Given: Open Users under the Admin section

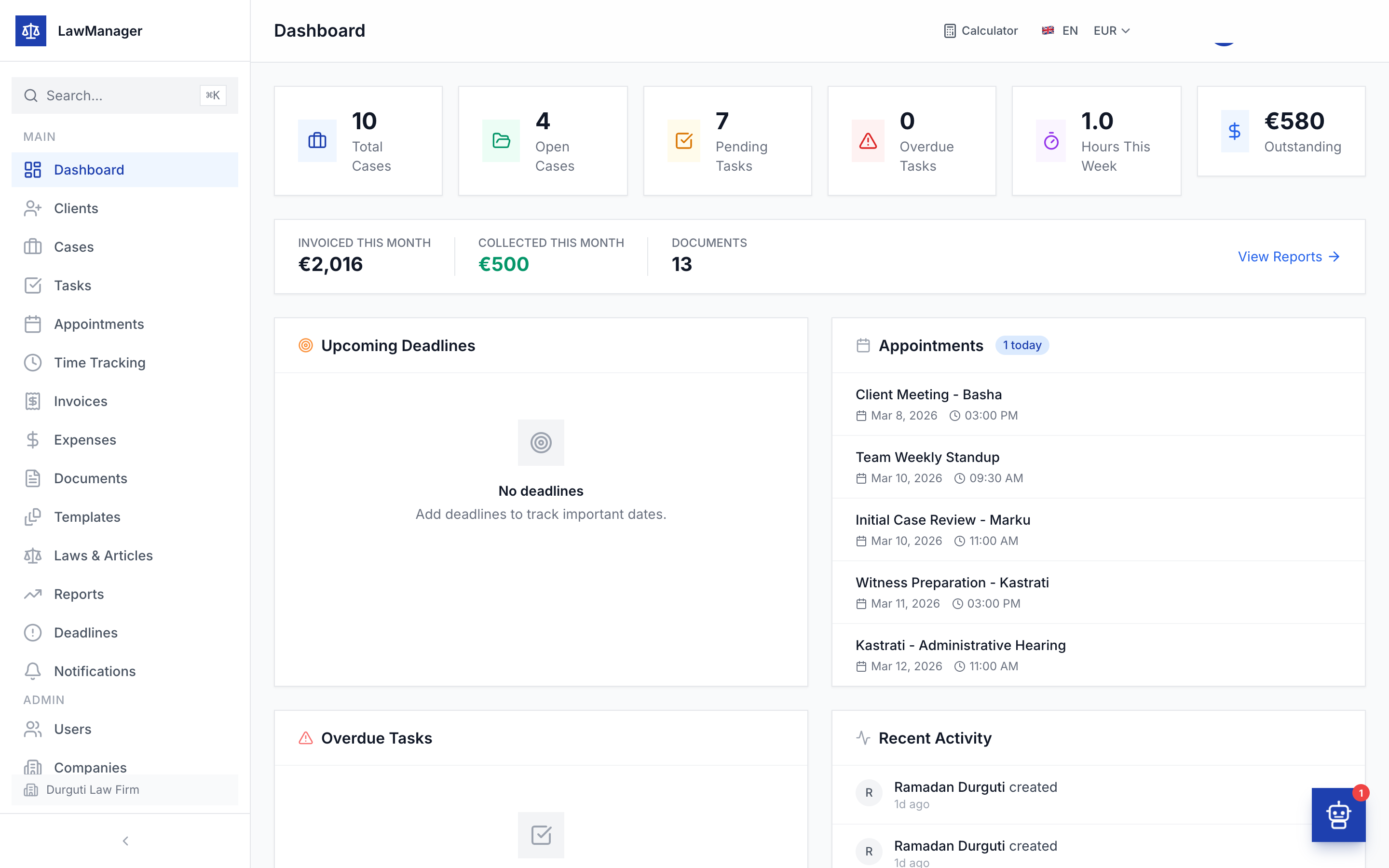Looking at the screenshot, I should [125, 729].
